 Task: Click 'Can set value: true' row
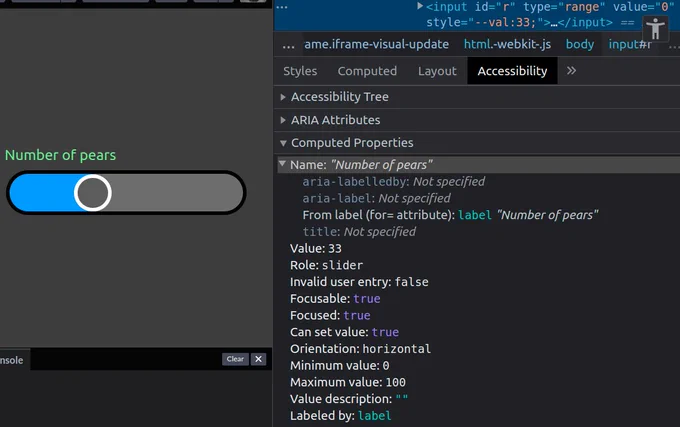344,332
